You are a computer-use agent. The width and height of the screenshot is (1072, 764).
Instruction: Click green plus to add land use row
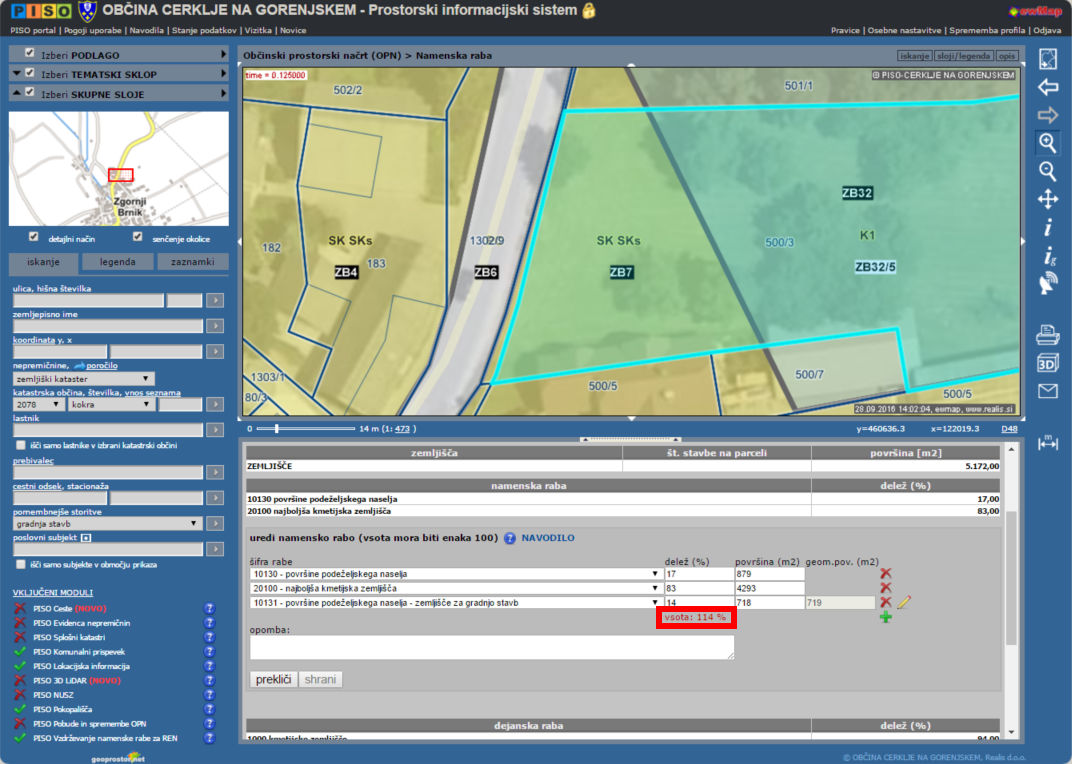885,617
